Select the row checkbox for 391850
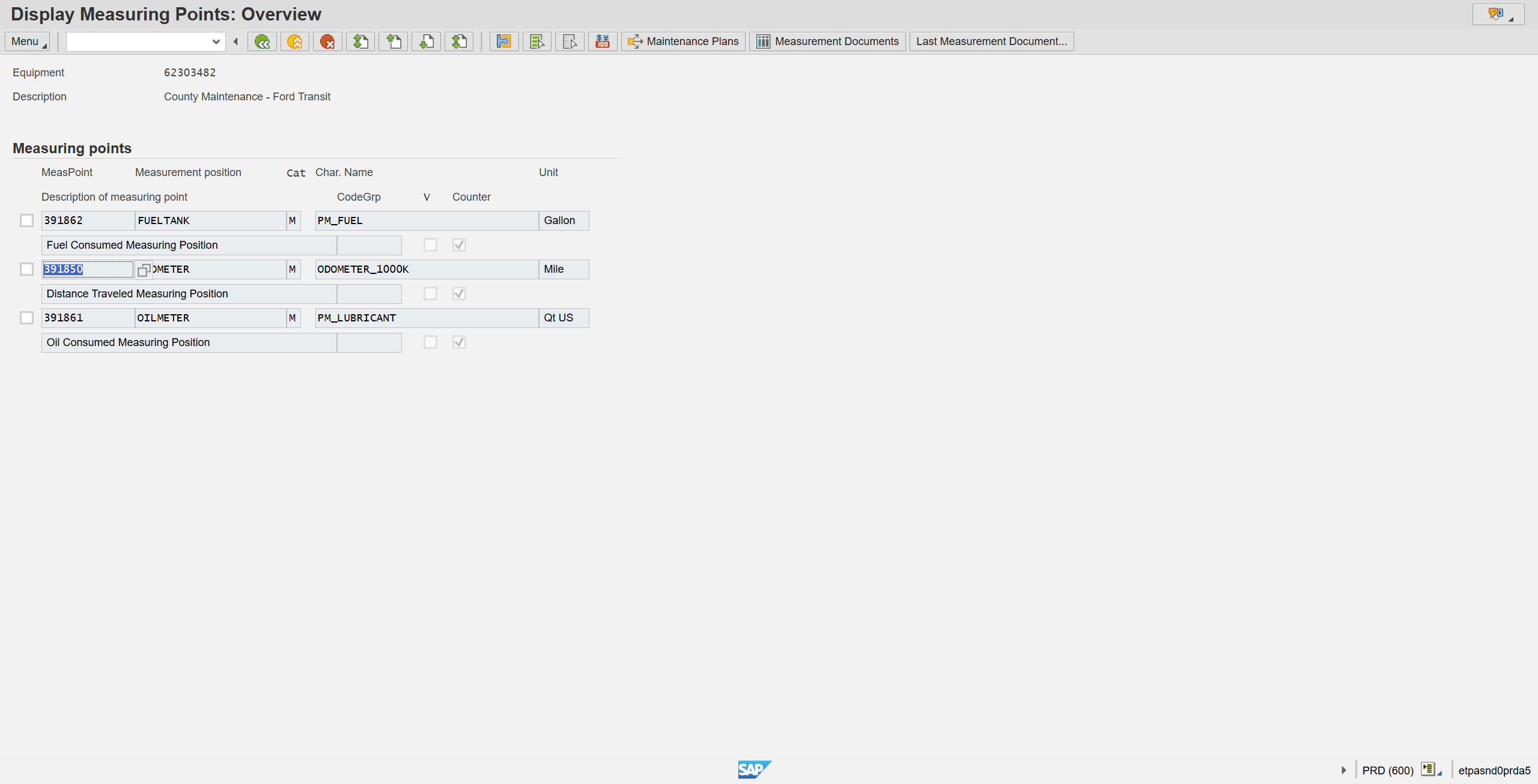The image size is (1538, 784). 26,269
